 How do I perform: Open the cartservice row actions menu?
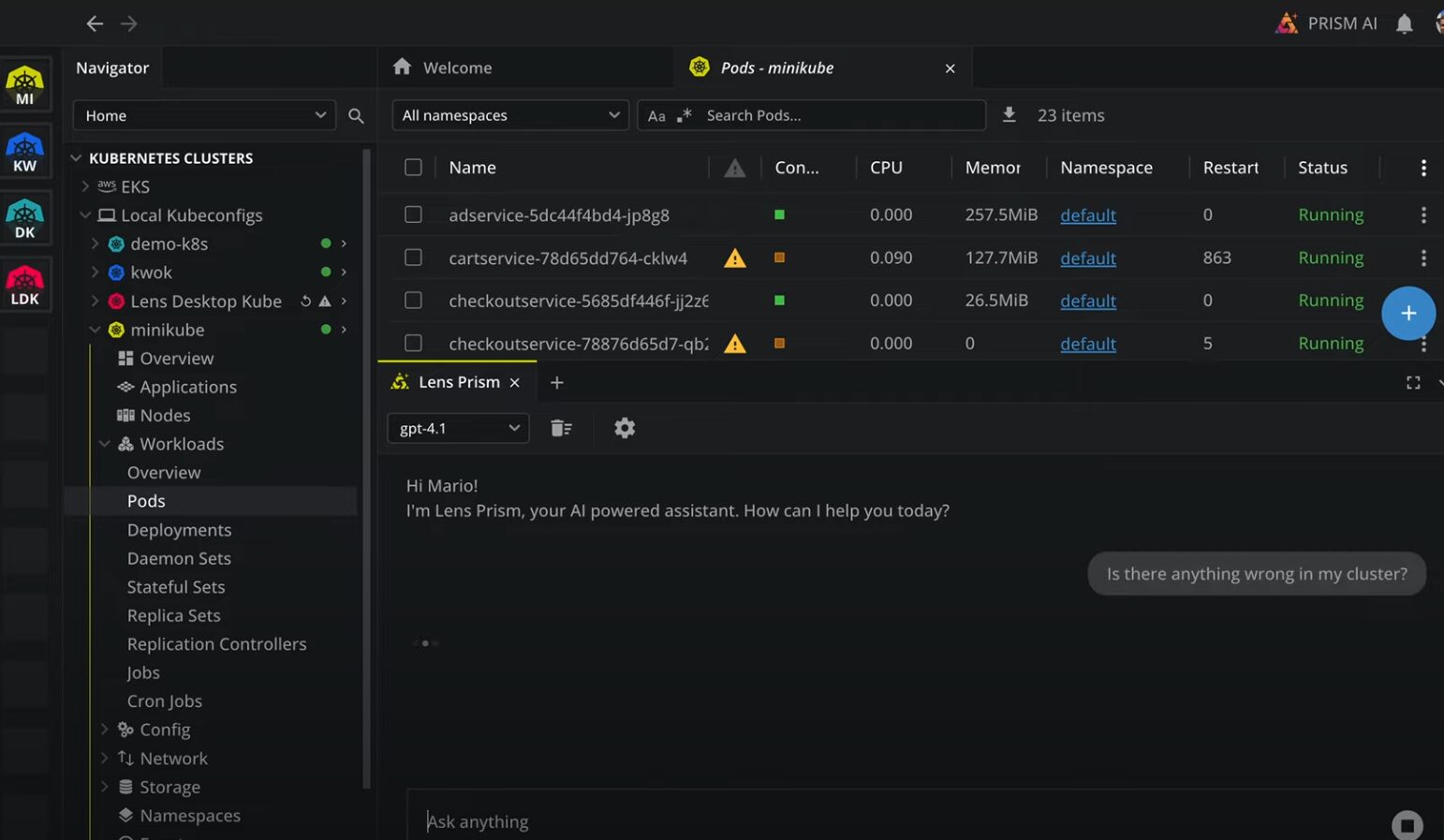tap(1423, 258)
